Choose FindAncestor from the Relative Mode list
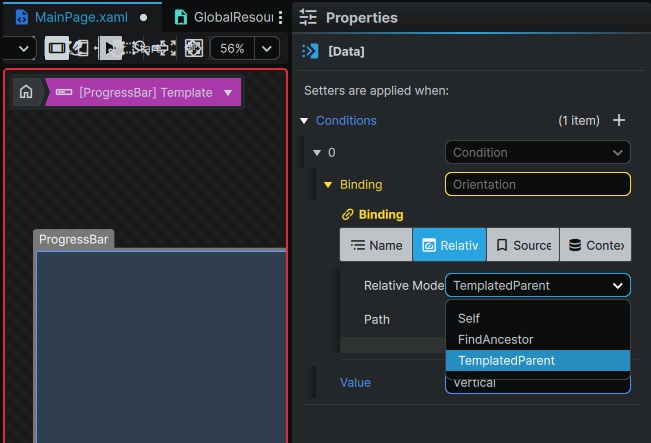The image size is (651, 443). point(495,340)
